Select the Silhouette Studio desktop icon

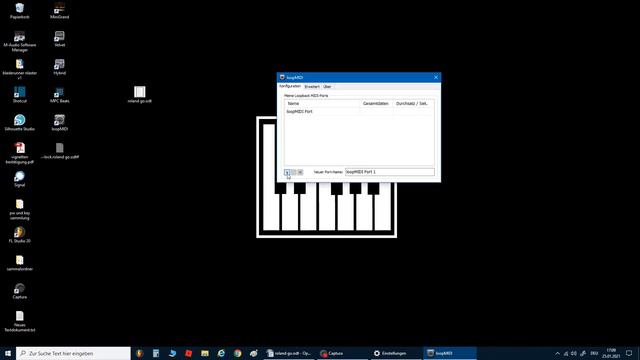(20, 122)
